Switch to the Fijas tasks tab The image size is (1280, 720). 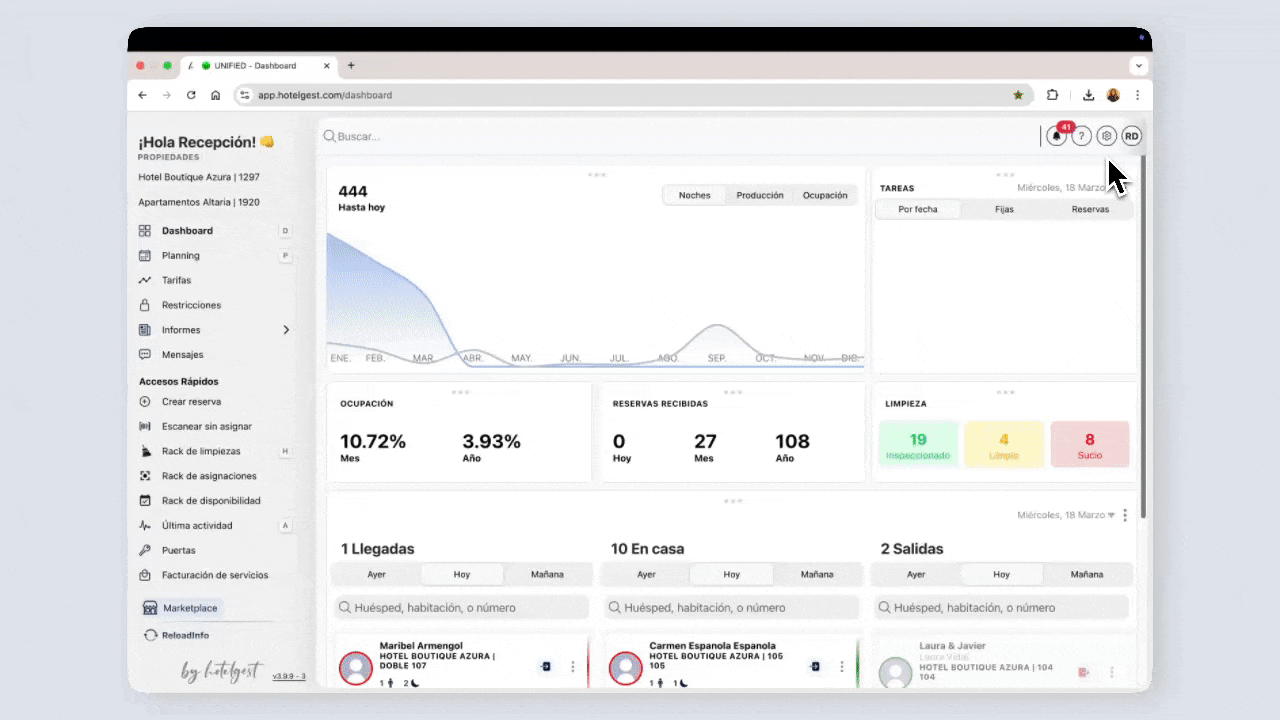point(1004,210)
